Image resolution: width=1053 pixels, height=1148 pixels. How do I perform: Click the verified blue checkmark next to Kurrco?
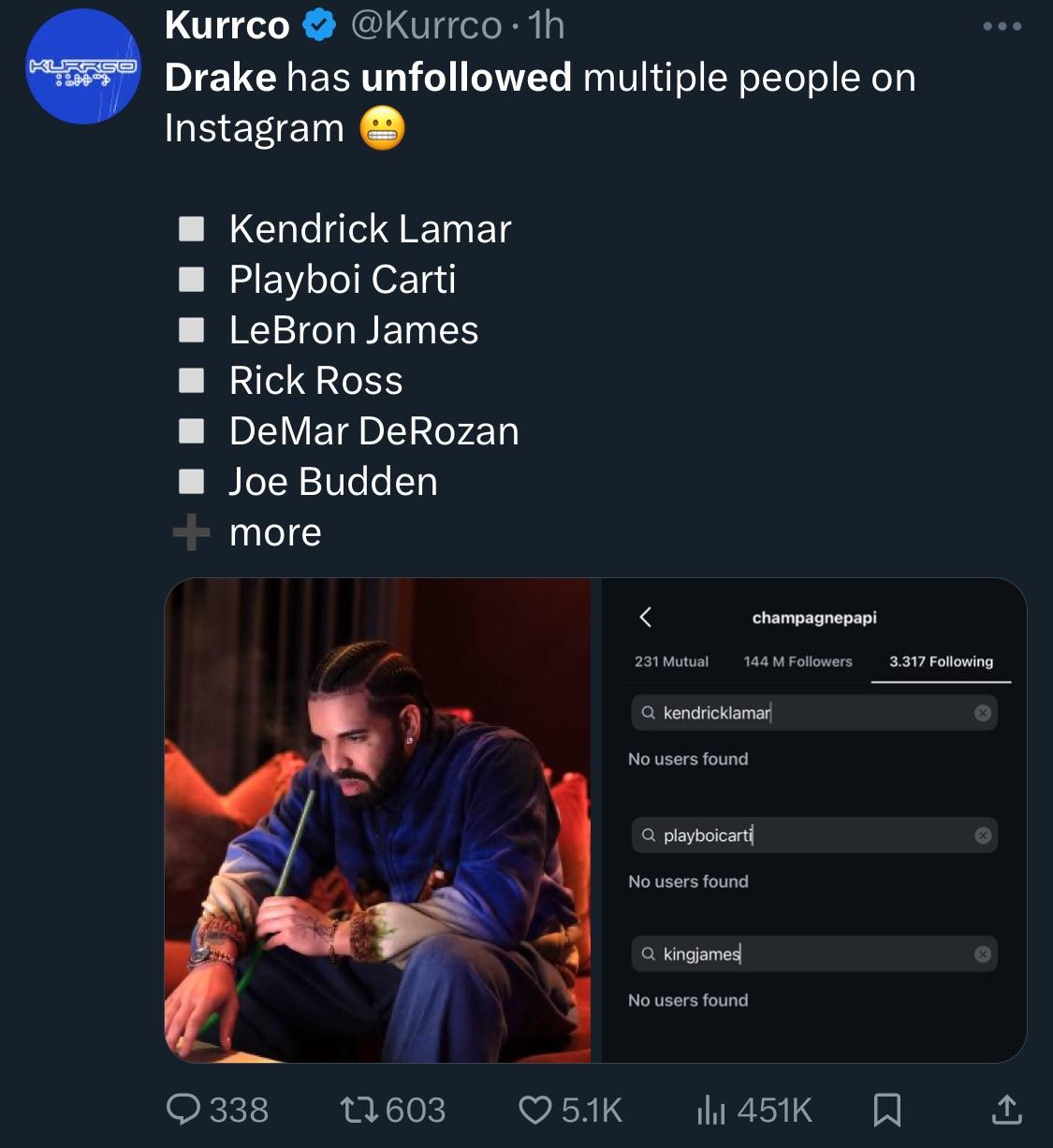[x=315, y=24]
